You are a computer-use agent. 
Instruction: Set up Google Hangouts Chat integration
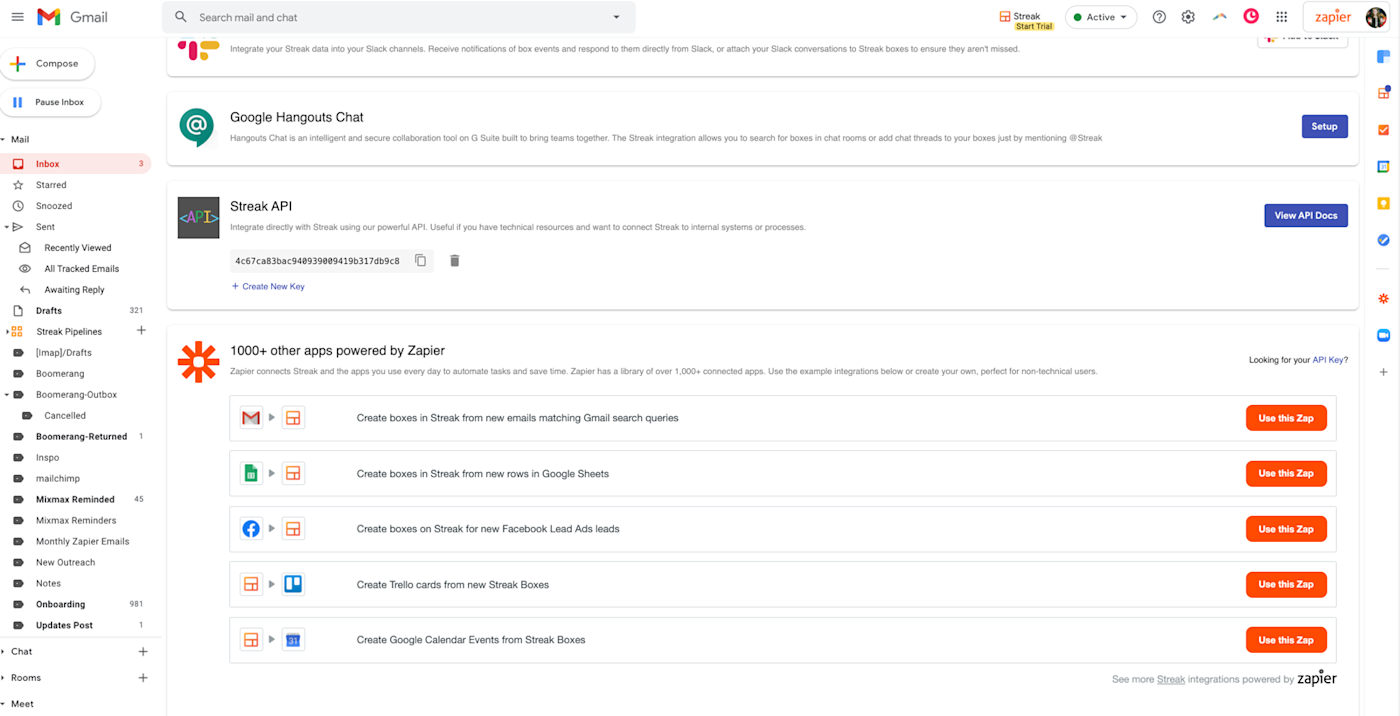(1324, 127)
